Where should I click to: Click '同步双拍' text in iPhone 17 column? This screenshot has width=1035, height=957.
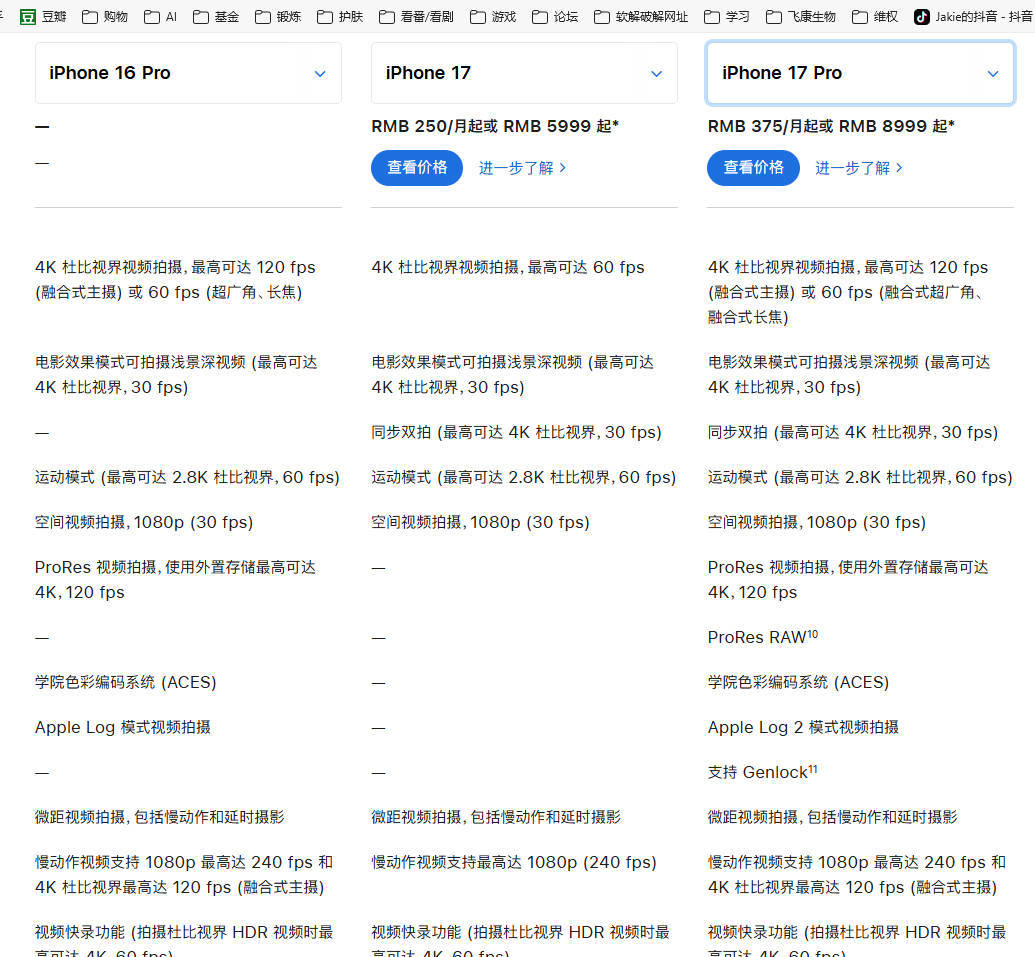click(x=401, y=432)
